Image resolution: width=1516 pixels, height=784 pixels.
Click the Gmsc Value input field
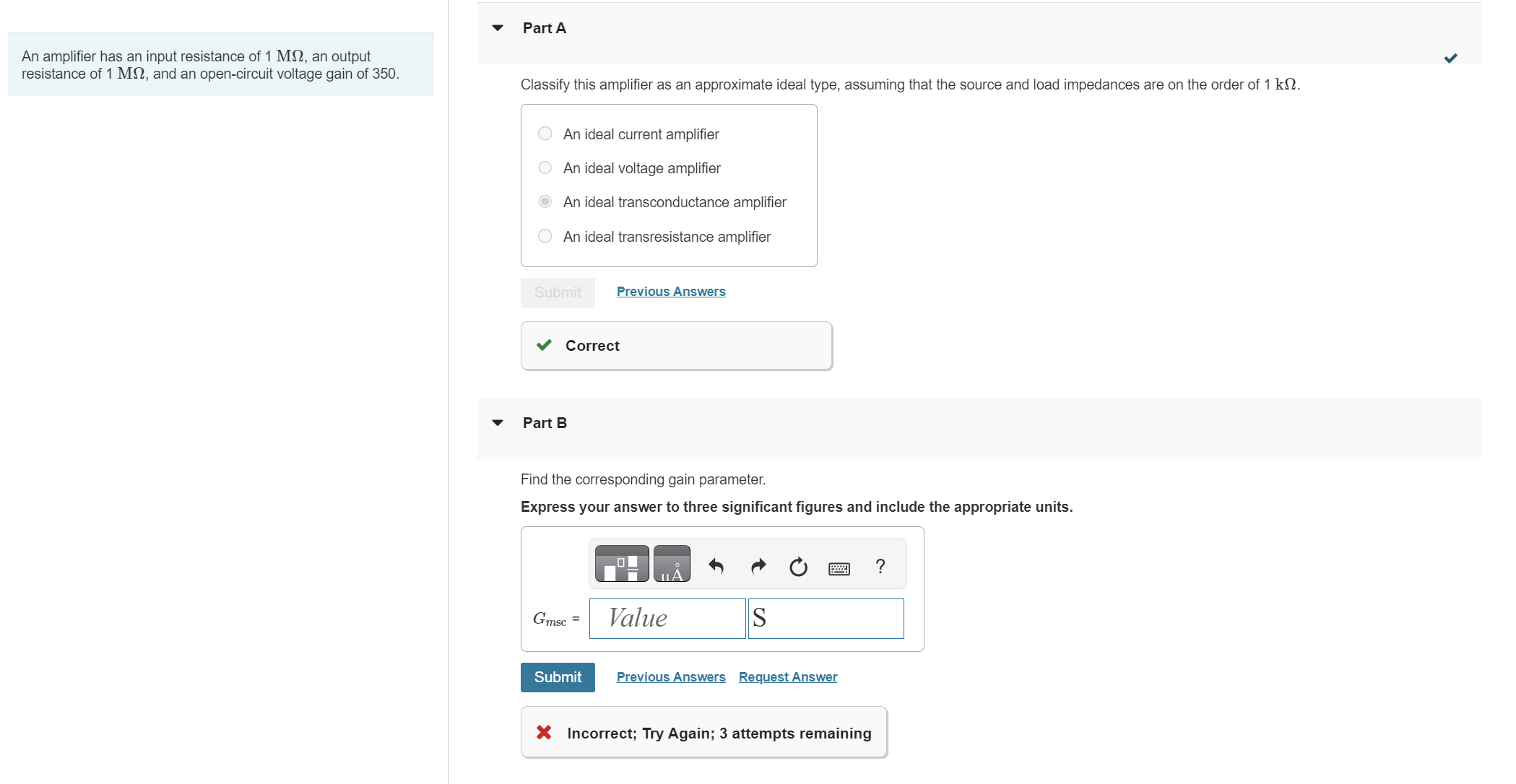point(667,619)
